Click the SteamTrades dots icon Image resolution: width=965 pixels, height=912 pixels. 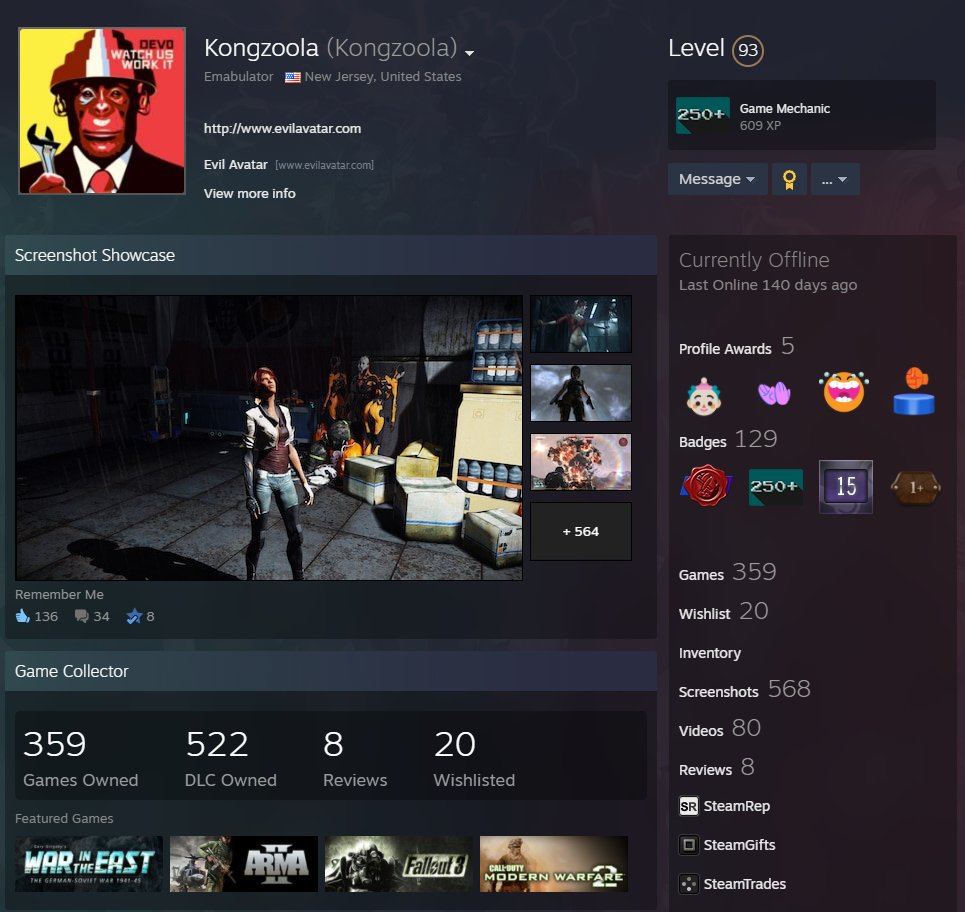(x=689, y=884)
